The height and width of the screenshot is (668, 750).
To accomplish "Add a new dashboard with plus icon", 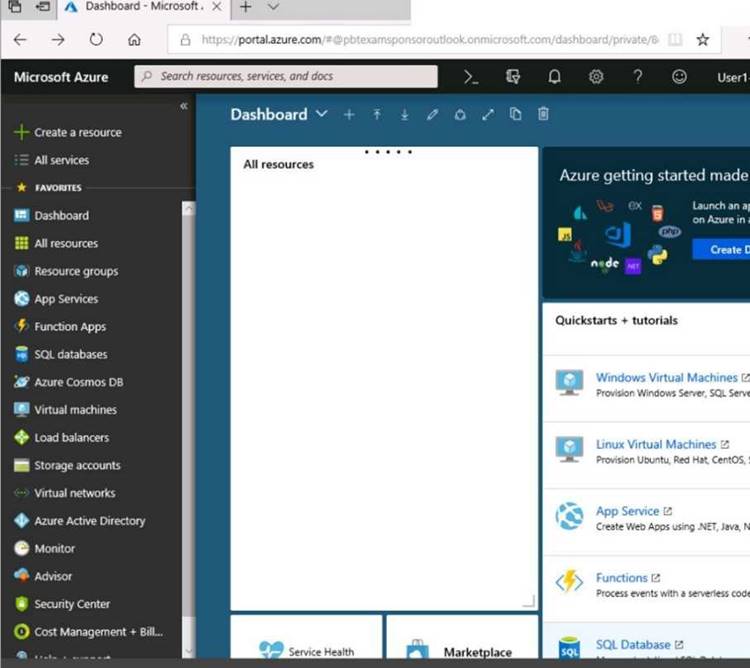I will (x=349, y=115).
